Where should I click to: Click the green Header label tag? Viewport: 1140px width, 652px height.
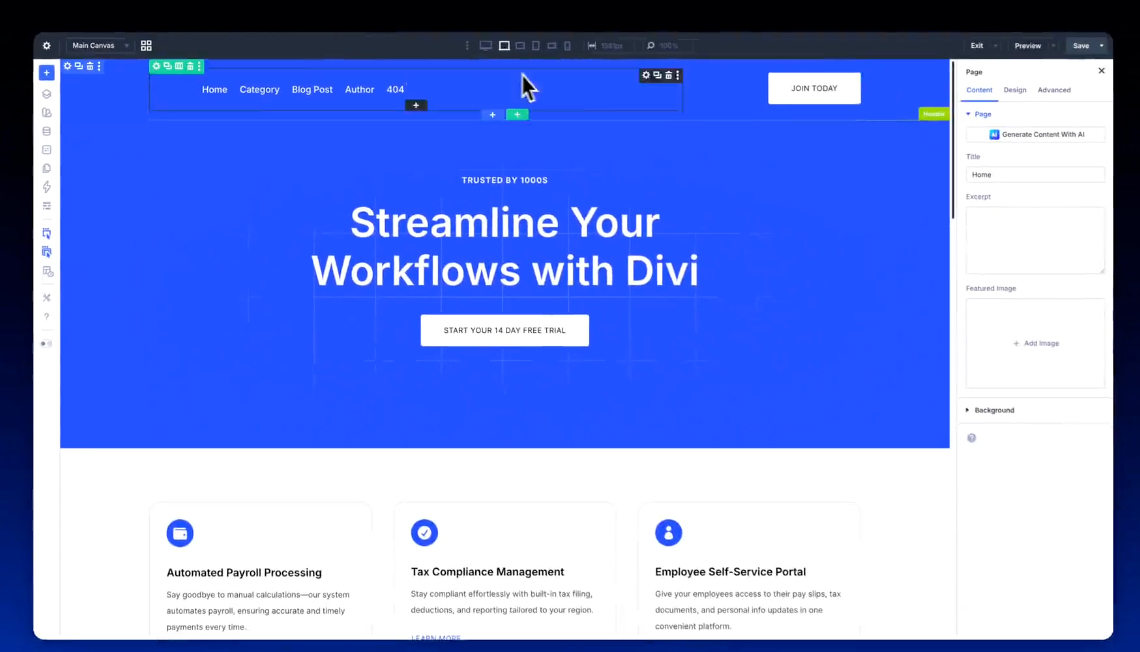point(934,114)
